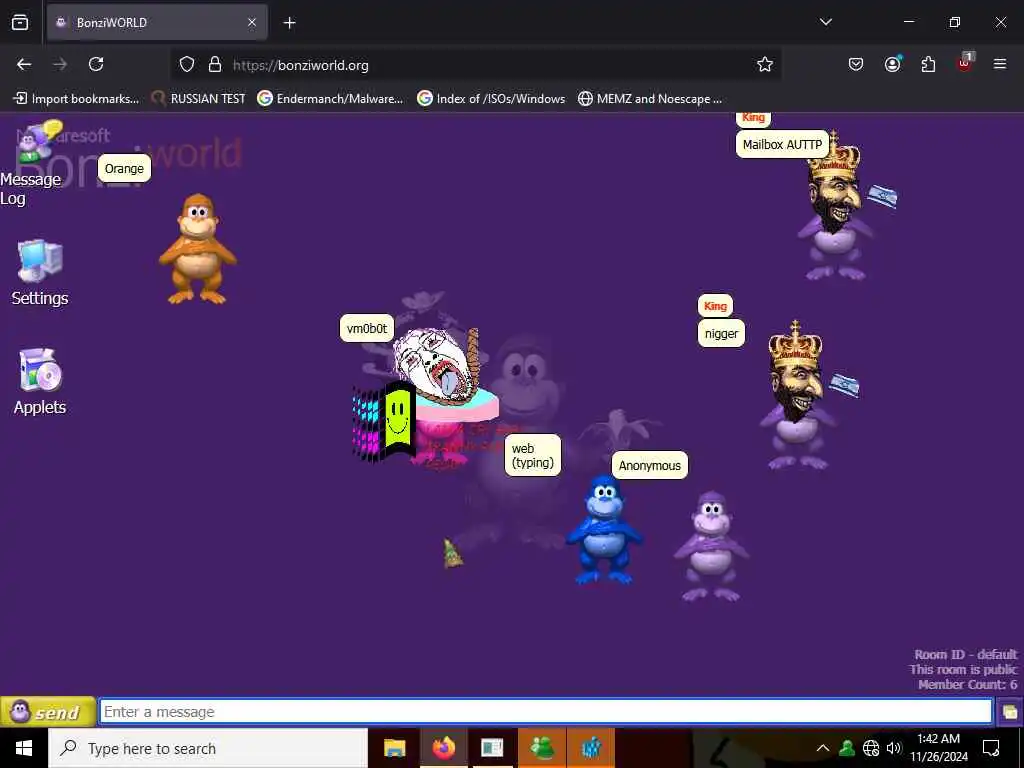Viewport: 1024px width, 768px height.
Task: Open File Explorer from taskbar
Action: (394, 748)
